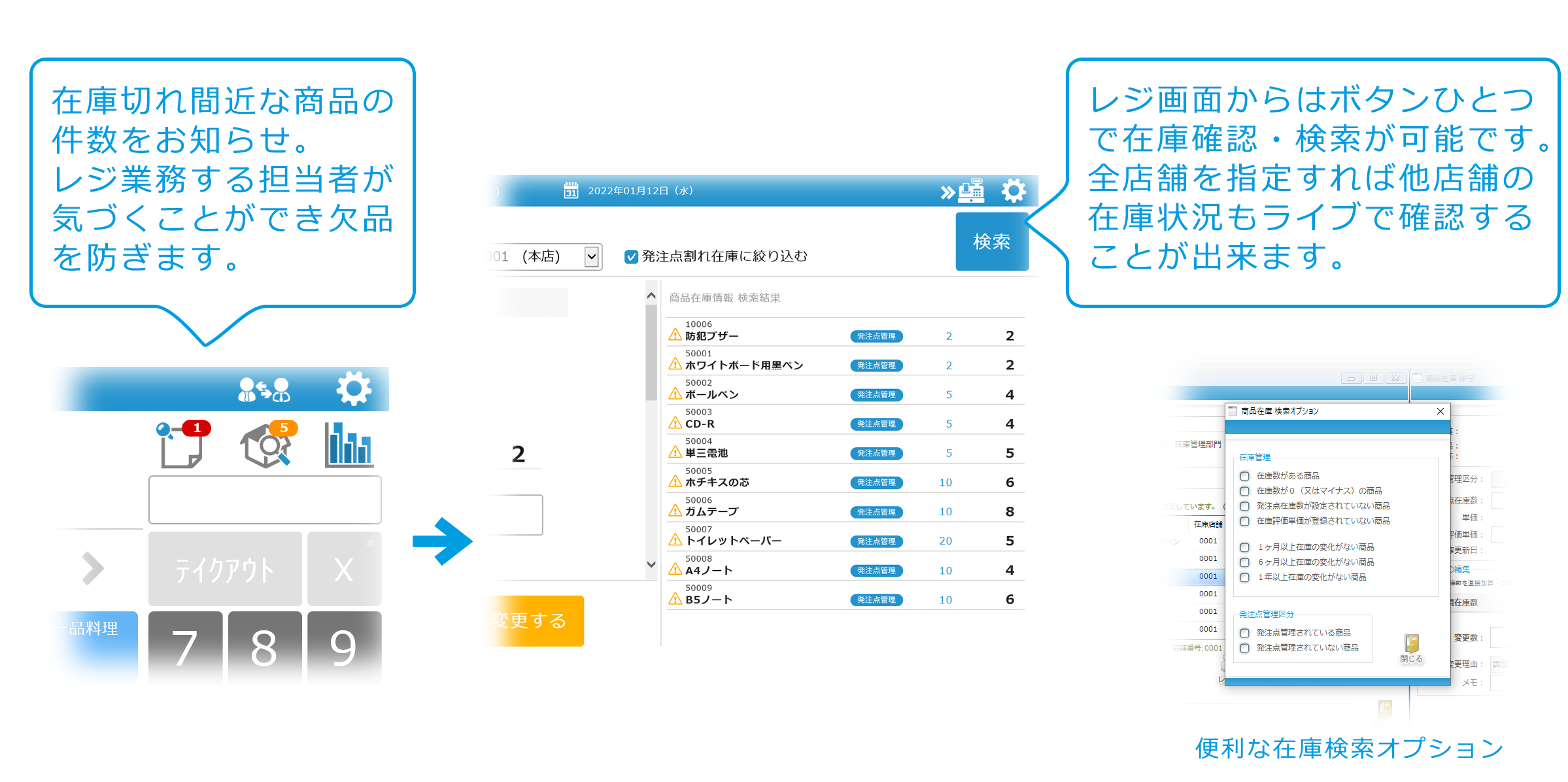Click warning icon beside 単三電池
The image size is (1568, 782).
675,452
